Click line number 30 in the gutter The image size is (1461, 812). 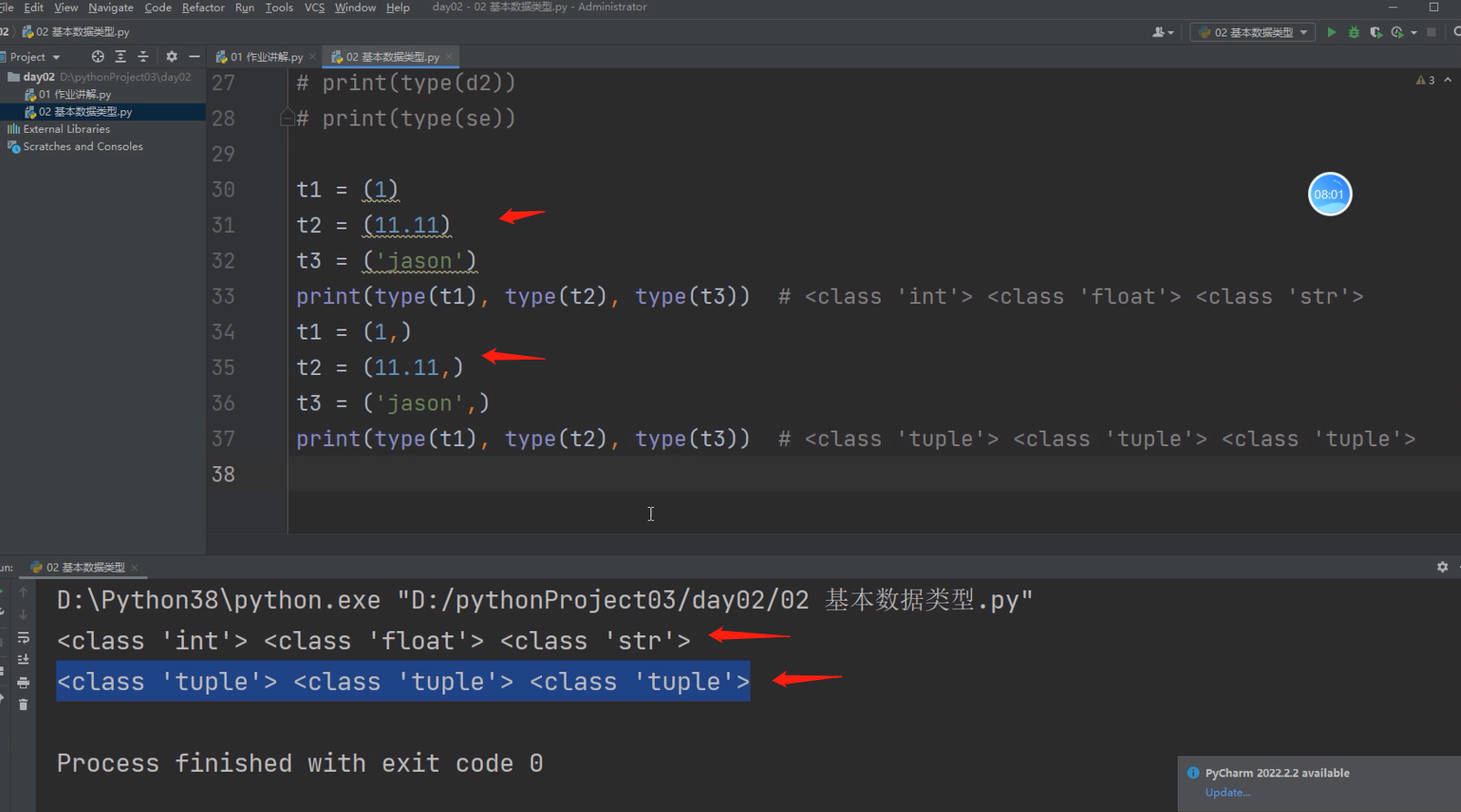coord(223,189)
